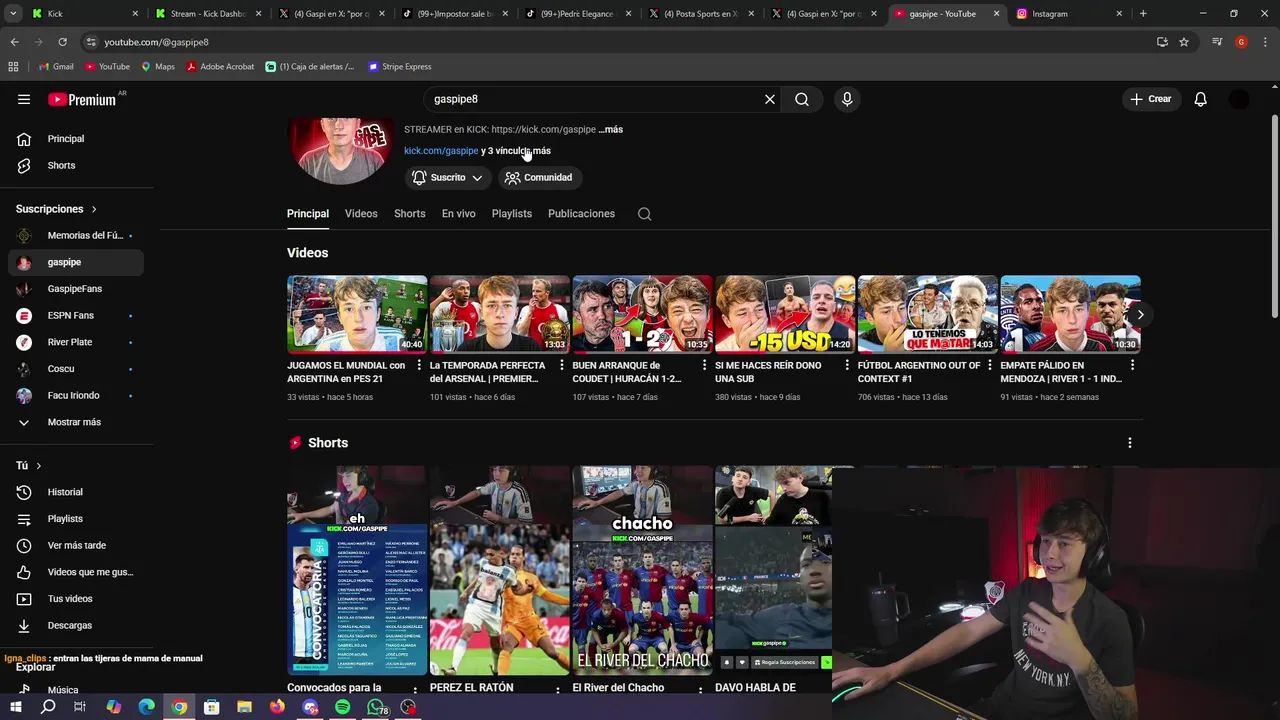1280x720 pixels.
Task: Bookmark this page with the star
Action: (1184, 42)
